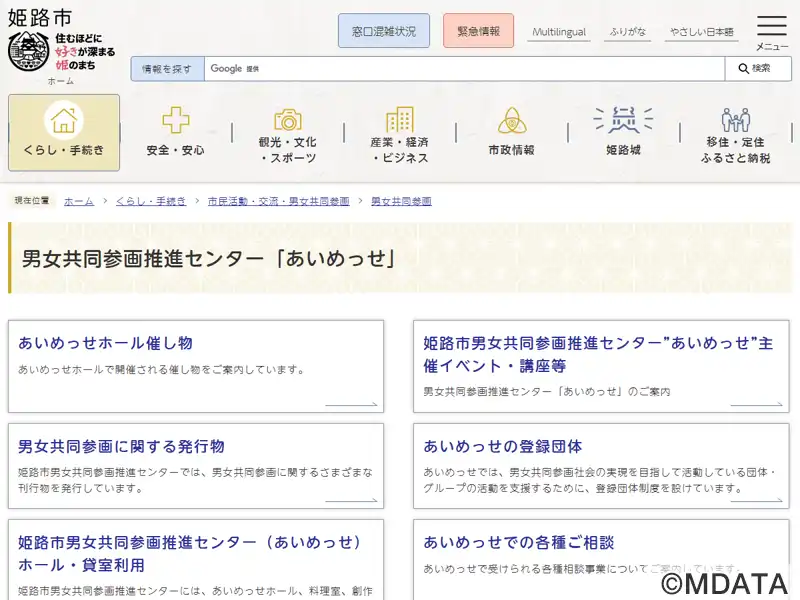Click the cross icon for 安全・安心

[176, 120]
